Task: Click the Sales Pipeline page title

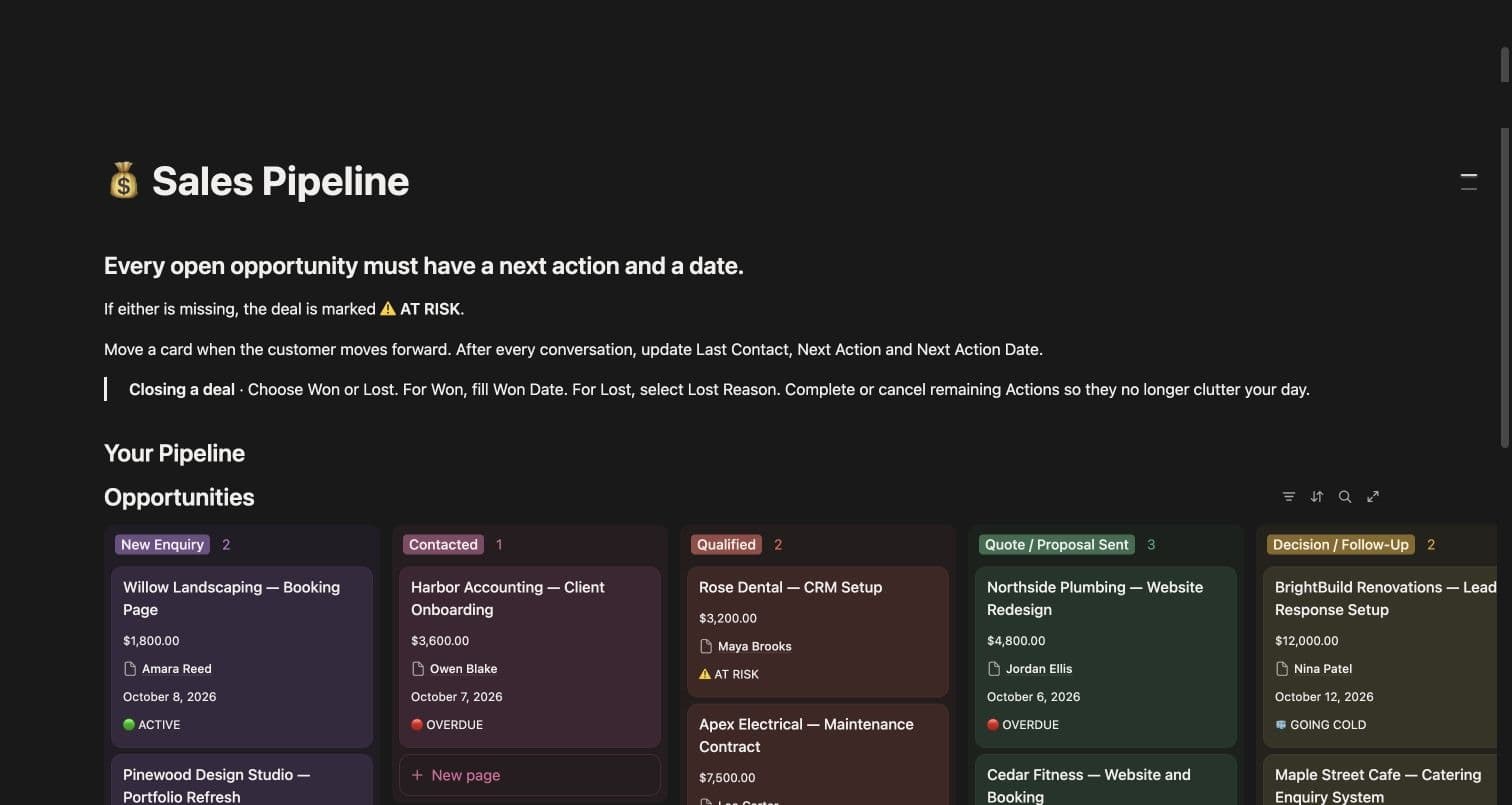Action: (x=280, y=181)
